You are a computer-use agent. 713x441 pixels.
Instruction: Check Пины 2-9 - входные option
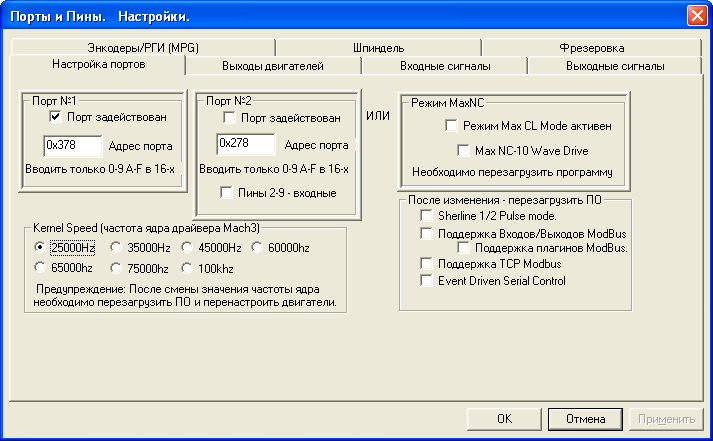228,192
